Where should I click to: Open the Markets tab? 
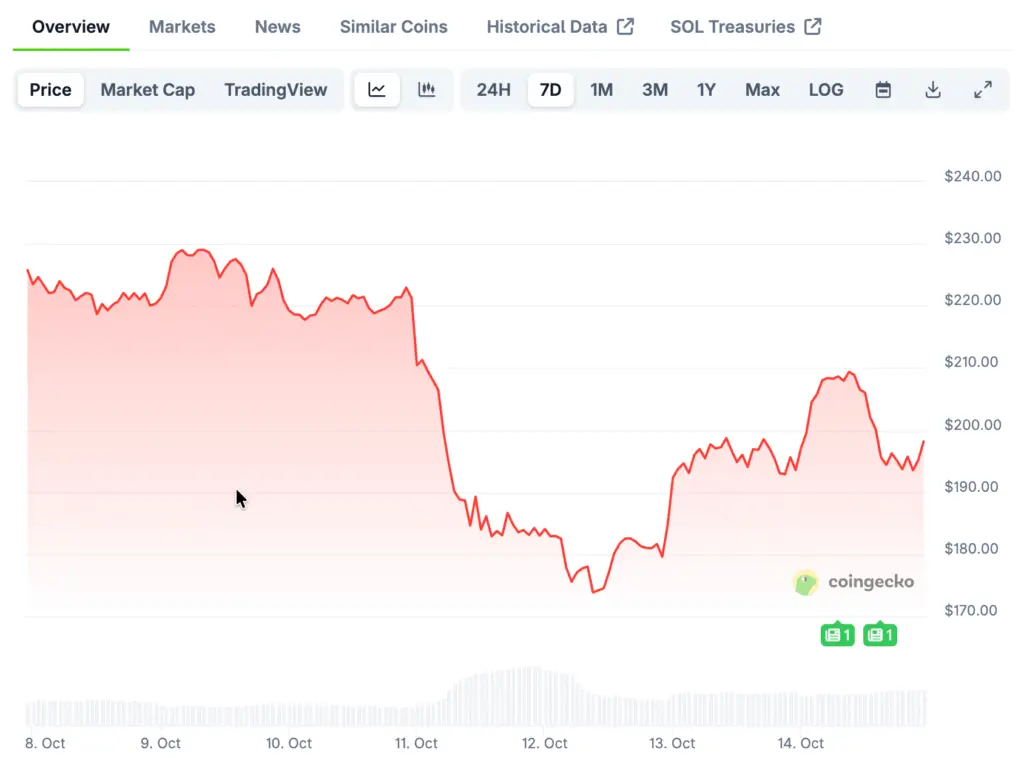pos(182,27)
